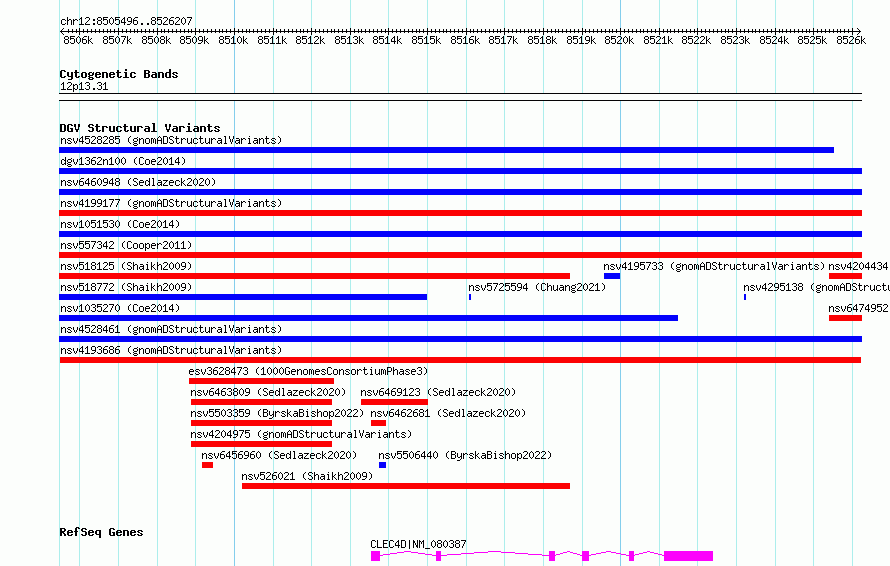Open the CLEC4D|NM_080387 gene label
This screenshot has width=890, height=566.
tap(418, 544)
